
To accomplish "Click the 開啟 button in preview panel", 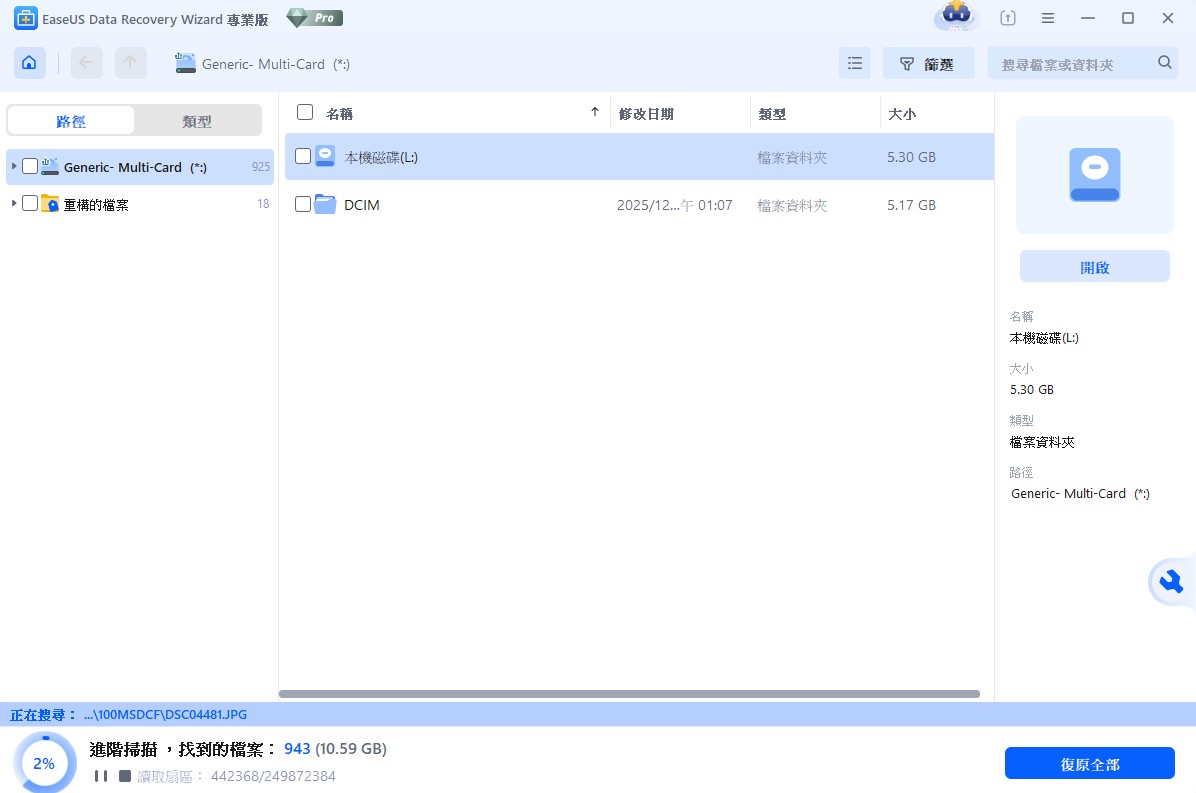I will pyautogui.click(x=1095, y=267).
